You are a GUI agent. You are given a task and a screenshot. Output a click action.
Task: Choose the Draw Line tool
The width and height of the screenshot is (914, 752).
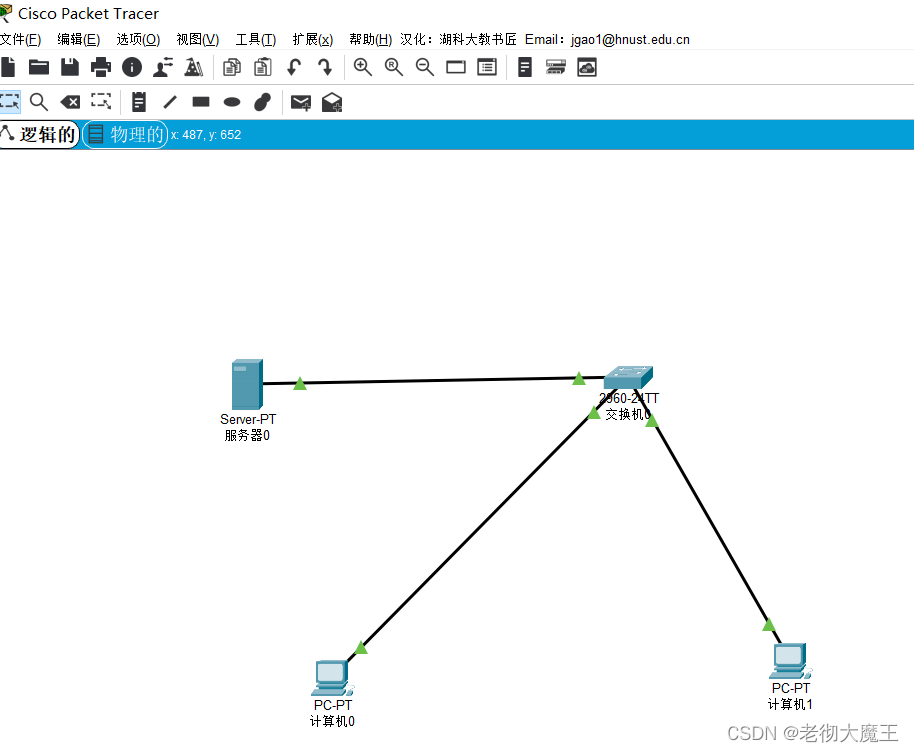pyautogui.click(x=170, y=102)
